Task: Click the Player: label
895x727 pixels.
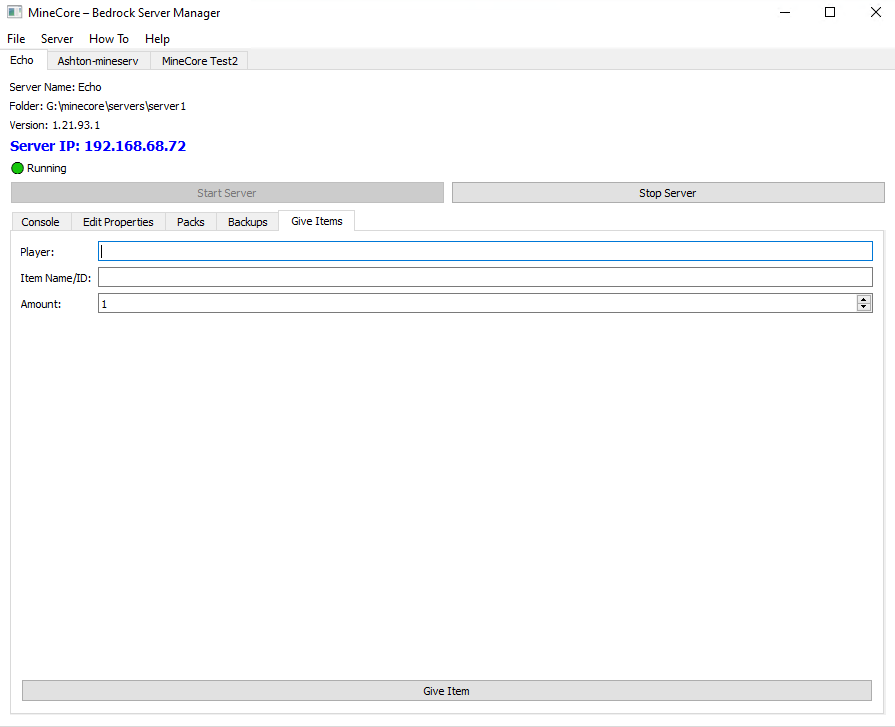Action: point(37,252)
